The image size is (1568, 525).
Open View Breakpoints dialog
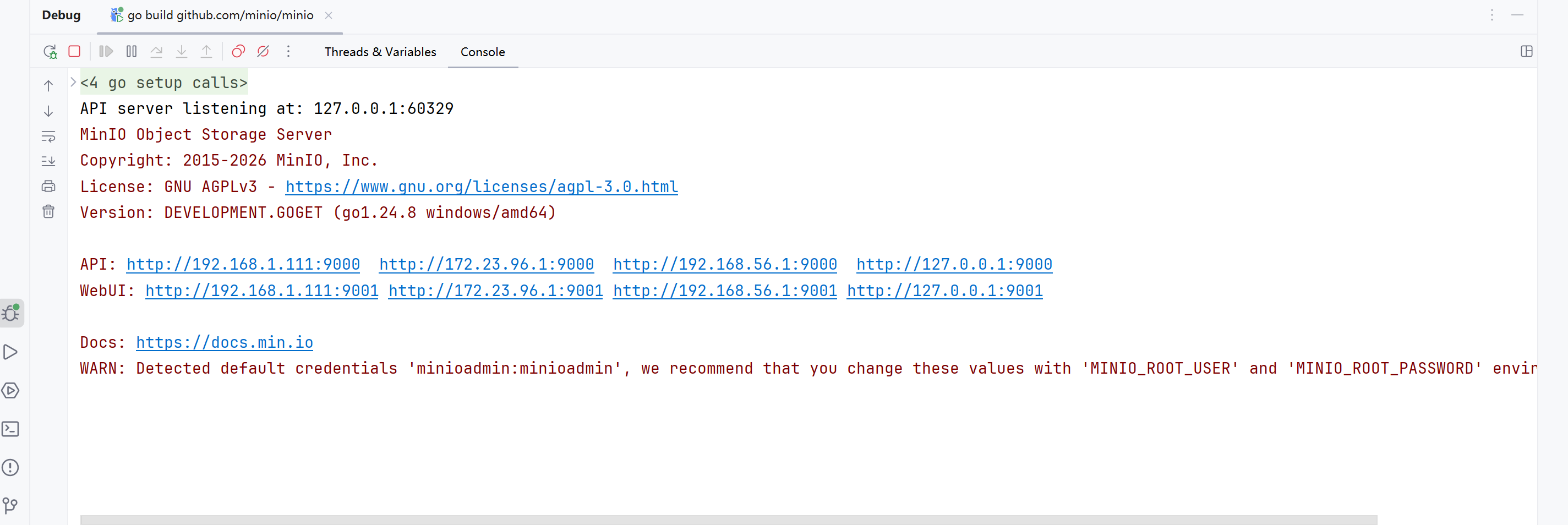pyautogui.click(x=238, y=52)
